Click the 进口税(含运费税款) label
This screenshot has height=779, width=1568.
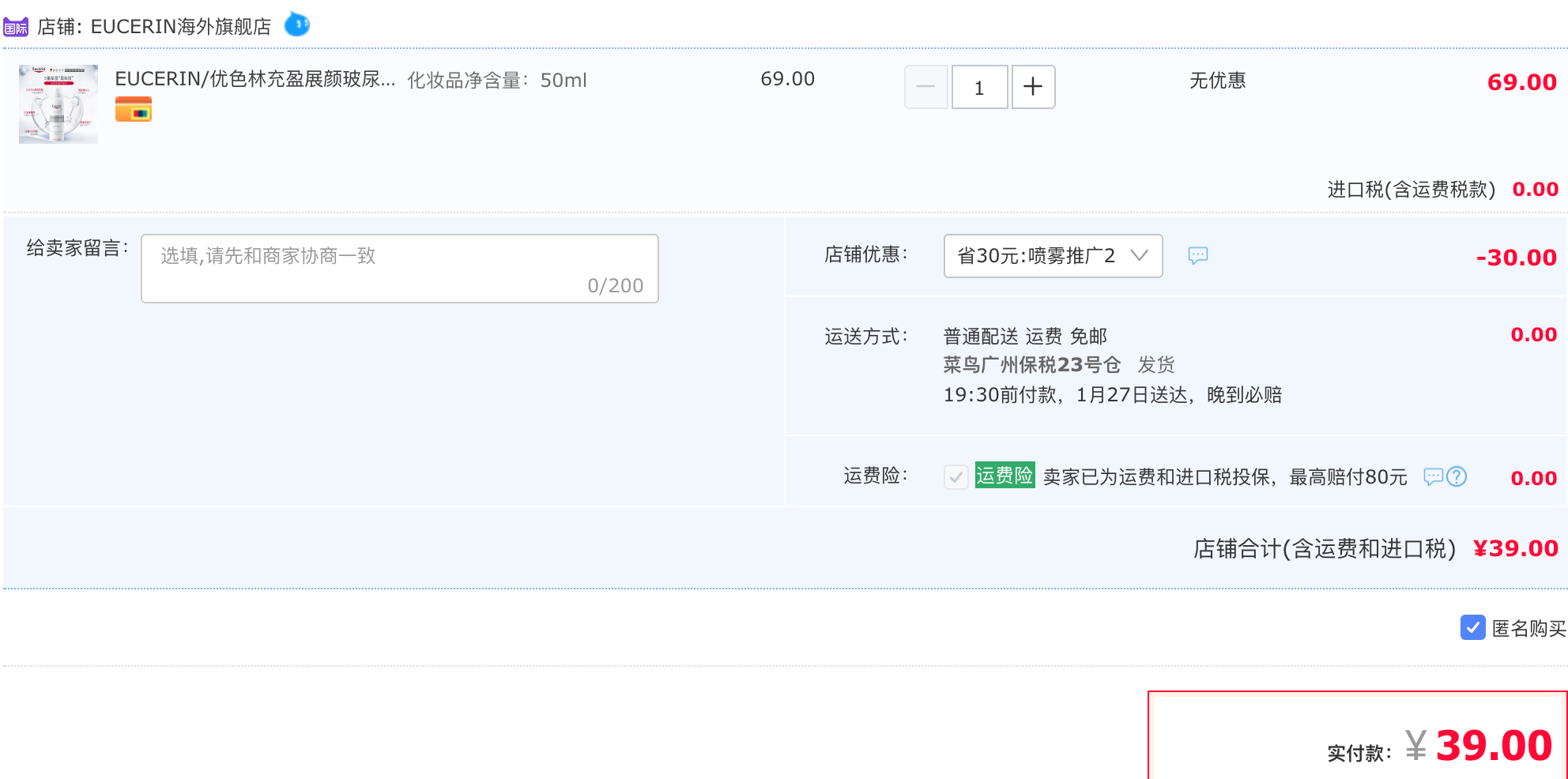click(x=1412, y=190)
